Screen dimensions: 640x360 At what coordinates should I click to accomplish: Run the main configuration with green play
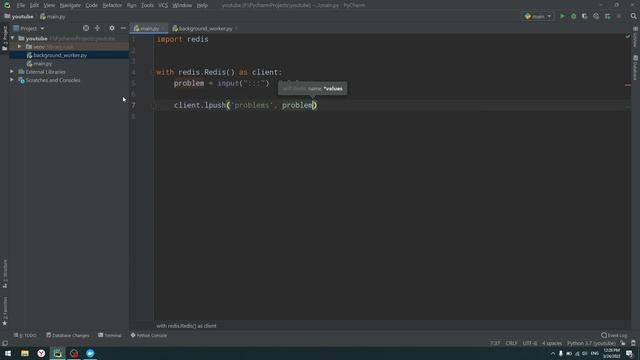pyautogui.click(x=562, y=16)
